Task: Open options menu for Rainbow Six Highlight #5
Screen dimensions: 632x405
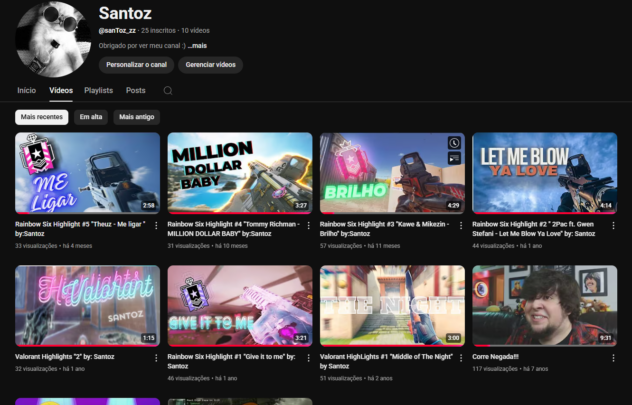Action: (x=156, y=226)
